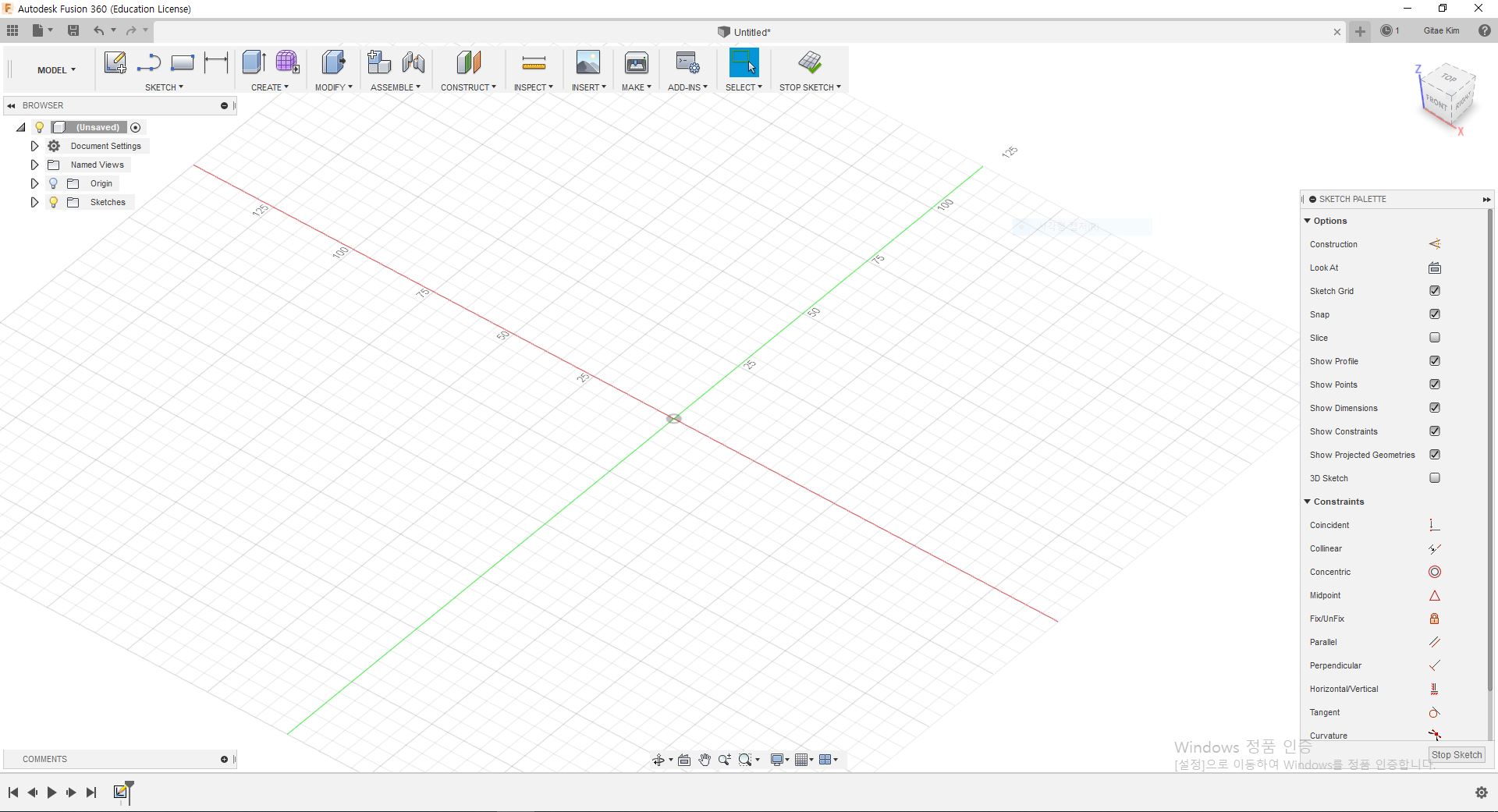Click the Extrude tool icon

254,62
